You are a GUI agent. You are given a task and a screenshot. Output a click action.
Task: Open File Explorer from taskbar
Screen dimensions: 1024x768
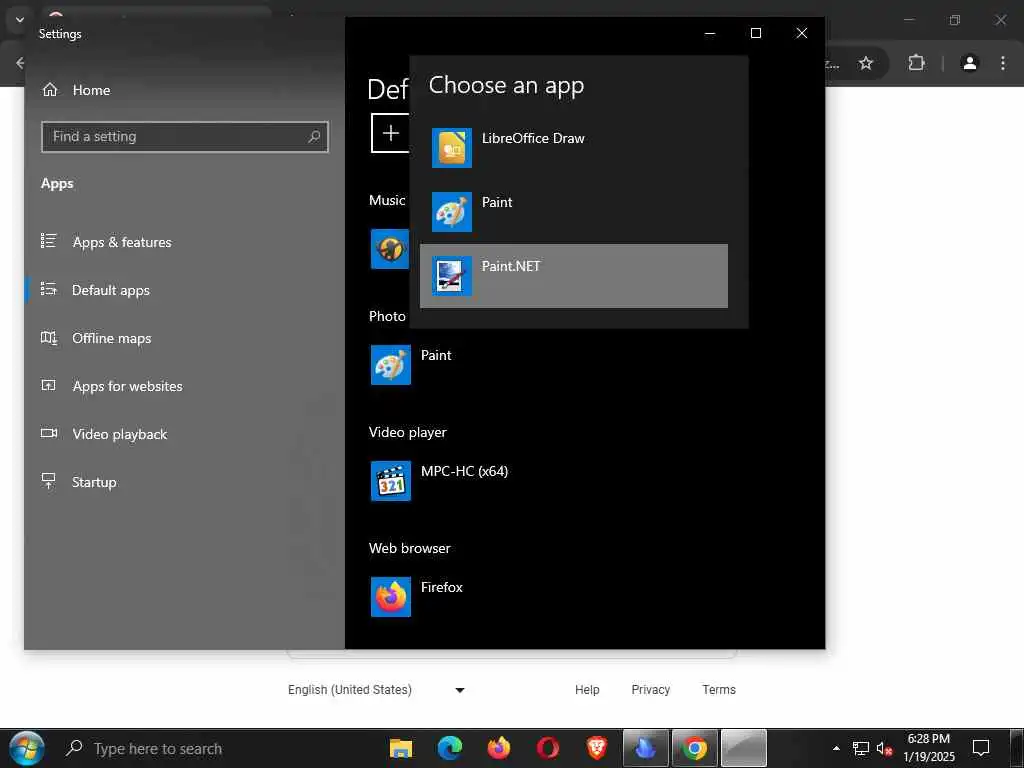tap(400, 748)
